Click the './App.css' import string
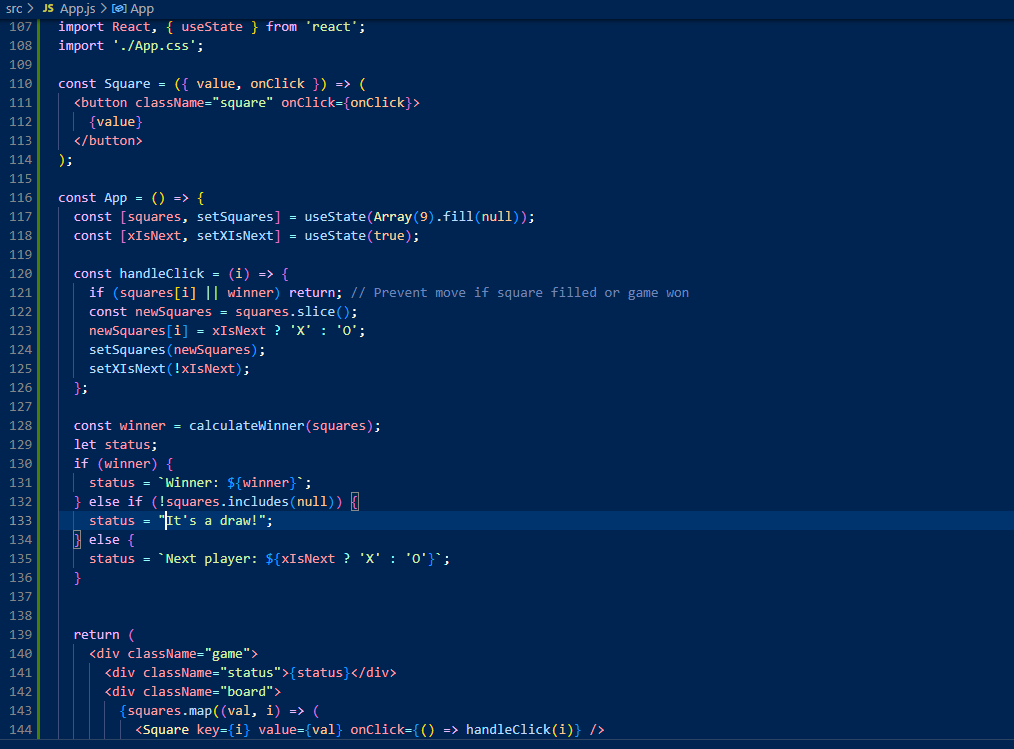Image resolution: width=1014 pixels, height=749 pixels. click(x=154, y=46)
